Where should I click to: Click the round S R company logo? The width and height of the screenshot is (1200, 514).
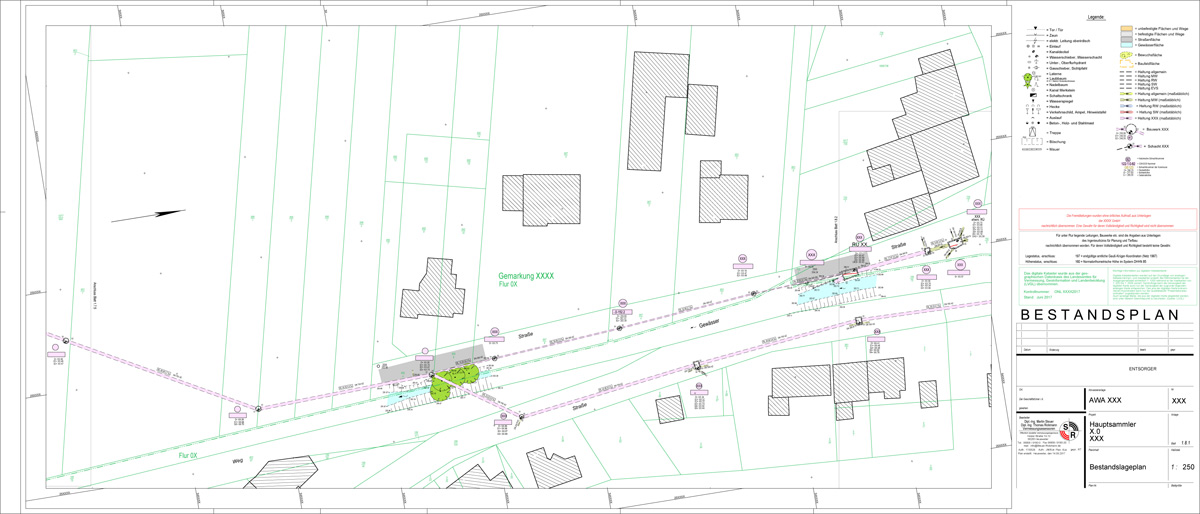(1069, 433)
